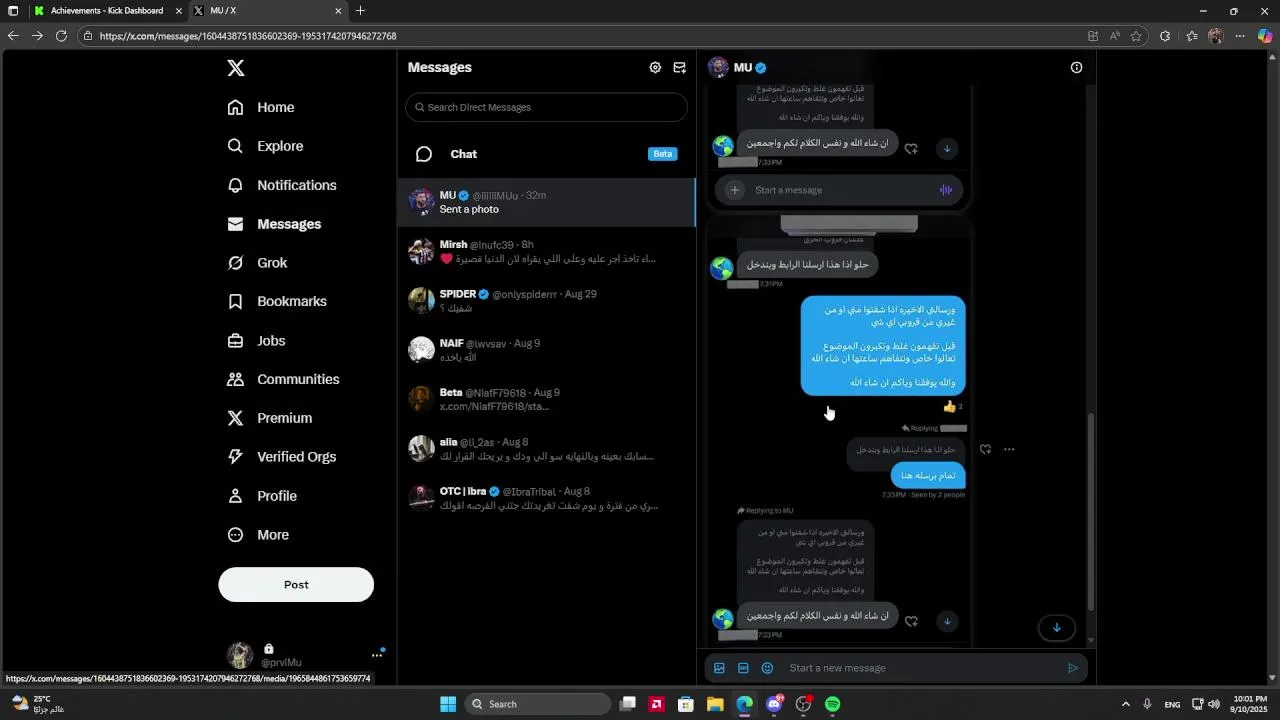Open the GIF picker icon
Viewport: 1280px width, 720px height.
[743, 668]
